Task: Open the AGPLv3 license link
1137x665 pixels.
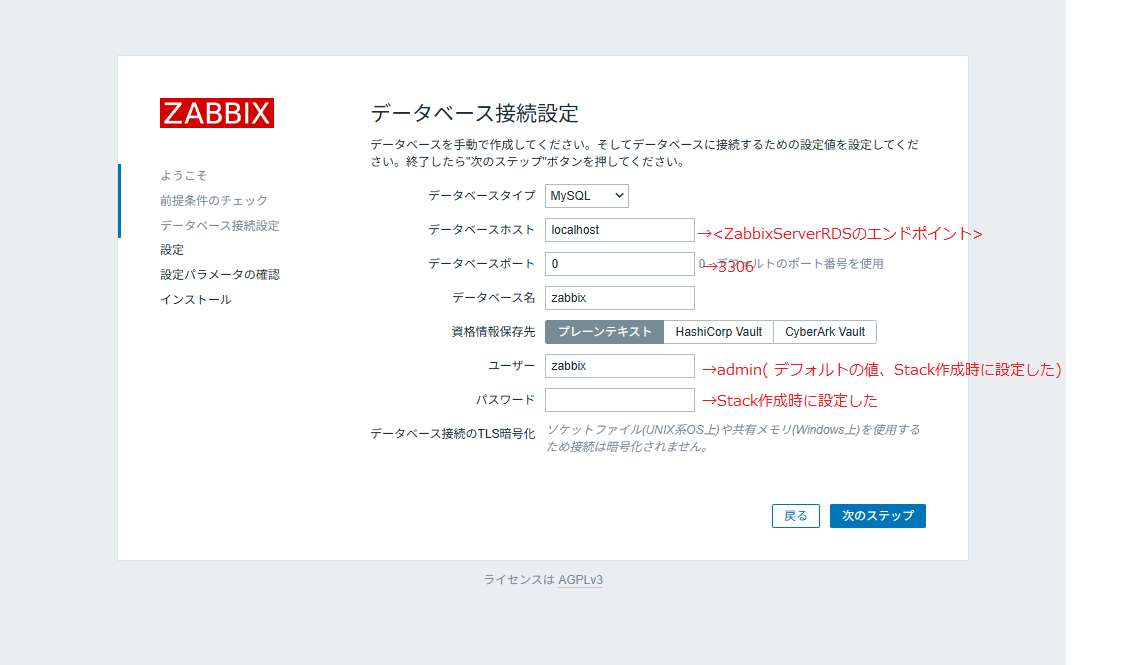Action: [x=581, y=579]
